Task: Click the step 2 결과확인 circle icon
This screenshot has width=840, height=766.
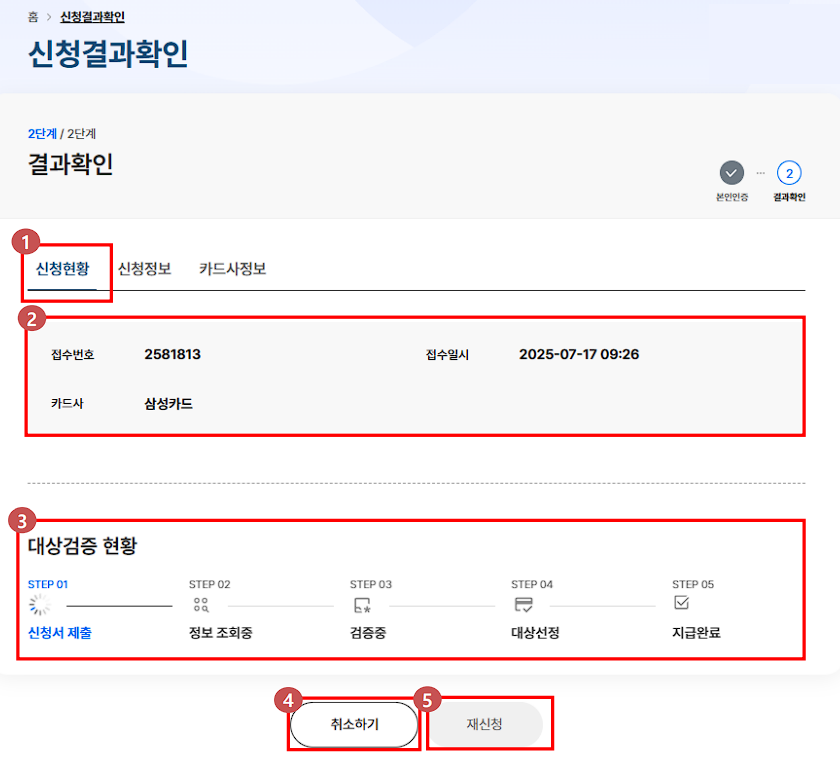Action: point(789,173)
